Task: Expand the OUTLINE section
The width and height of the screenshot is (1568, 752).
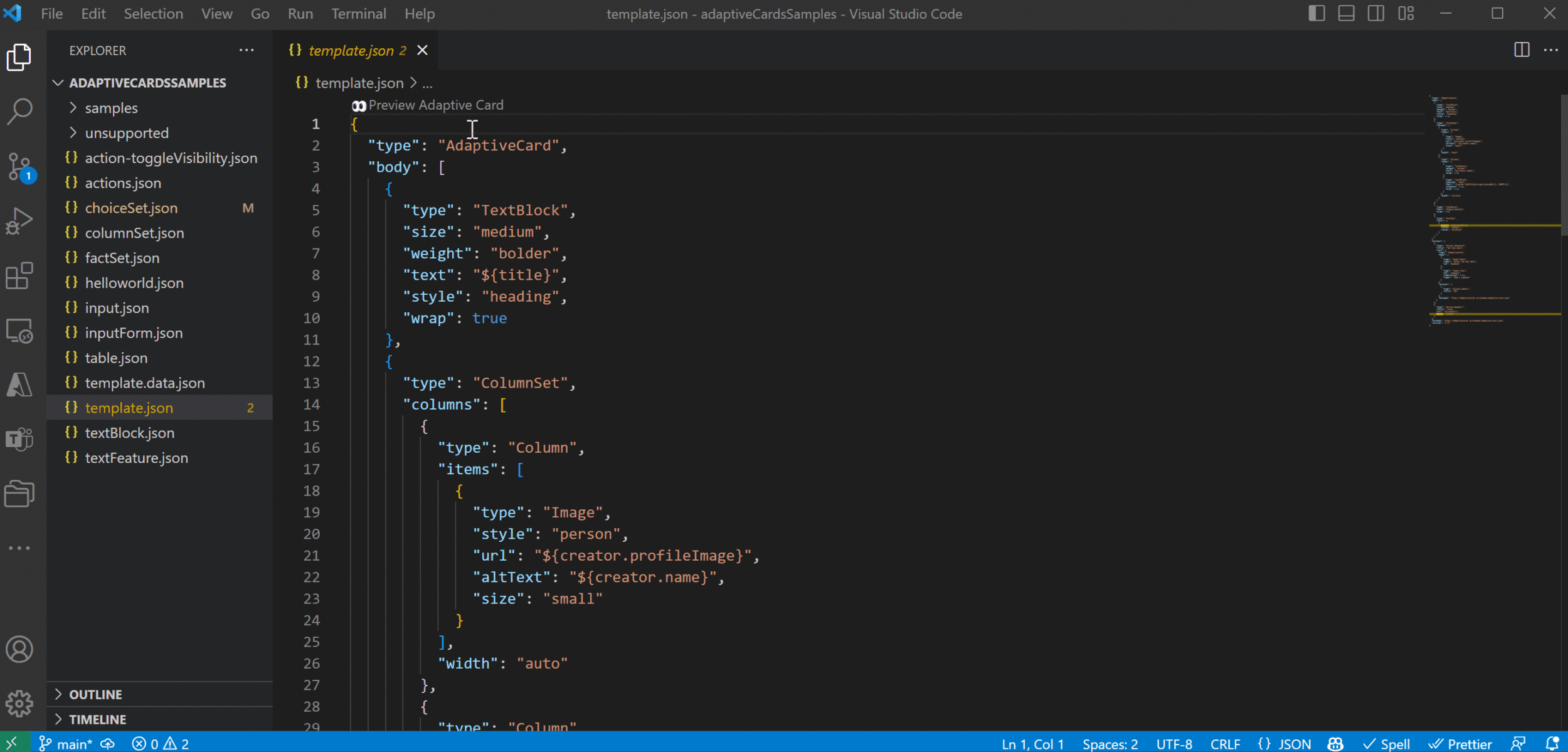Action: tap(95, 694)
